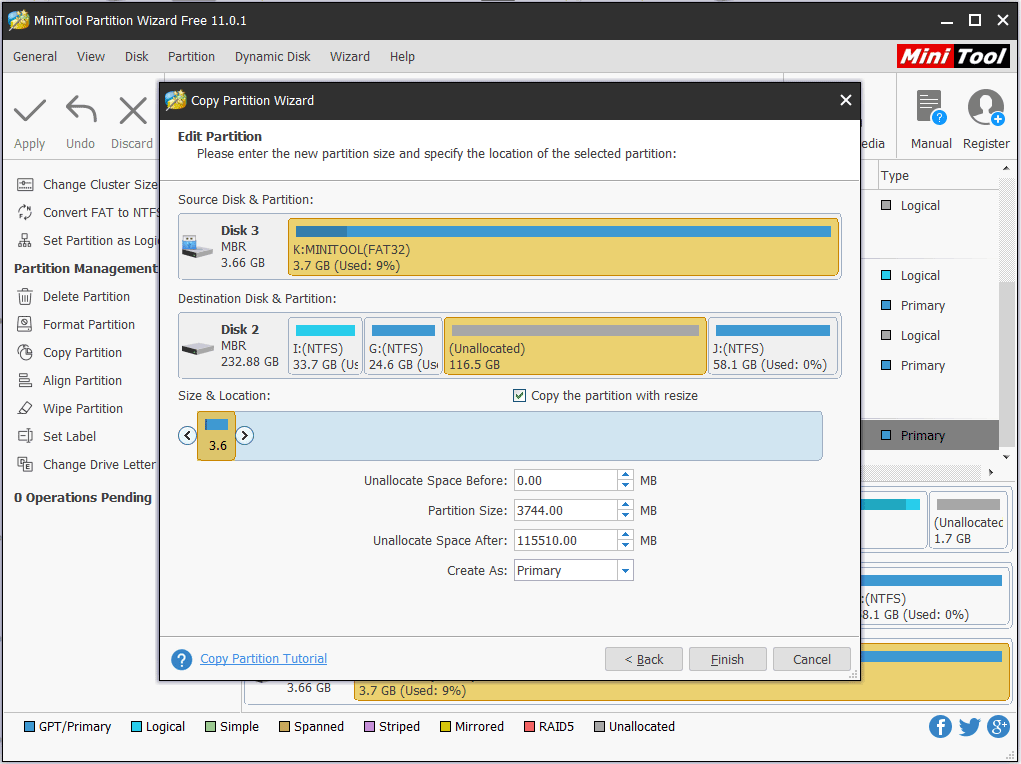Open the Copy Partition Tutorial link
This screenshot has height=764, width=1021.
(x=263, y=659)
